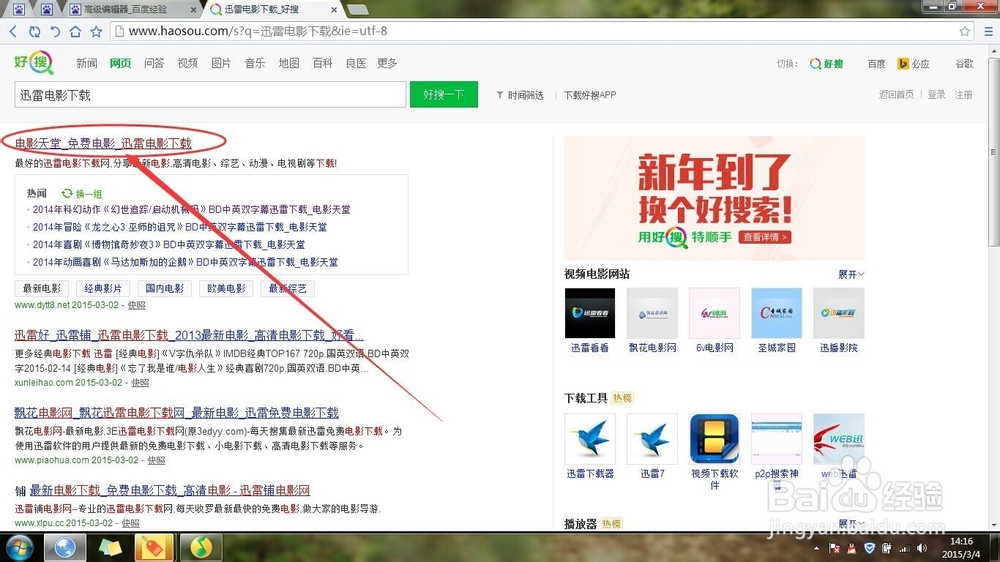The height and width of the screenshot is (562, 1000).
Task: Open the 马达加斯加的企鹅 hot movie link
Action: tap(186, 262)
